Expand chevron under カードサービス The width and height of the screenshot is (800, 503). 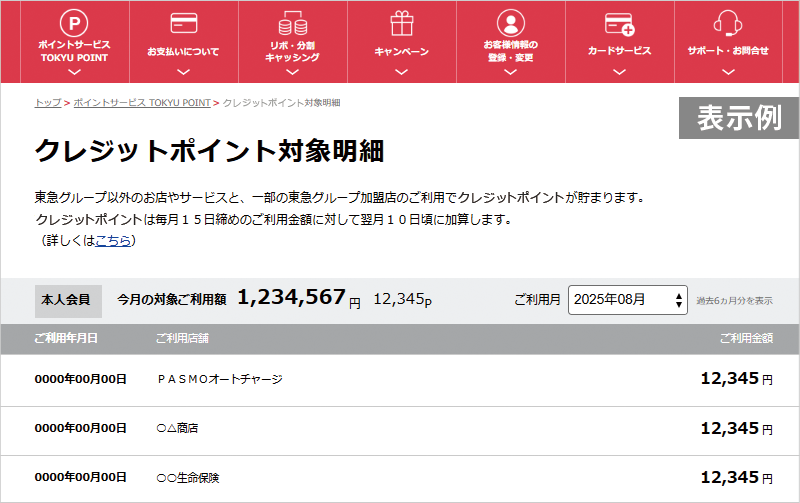[619, 71]
